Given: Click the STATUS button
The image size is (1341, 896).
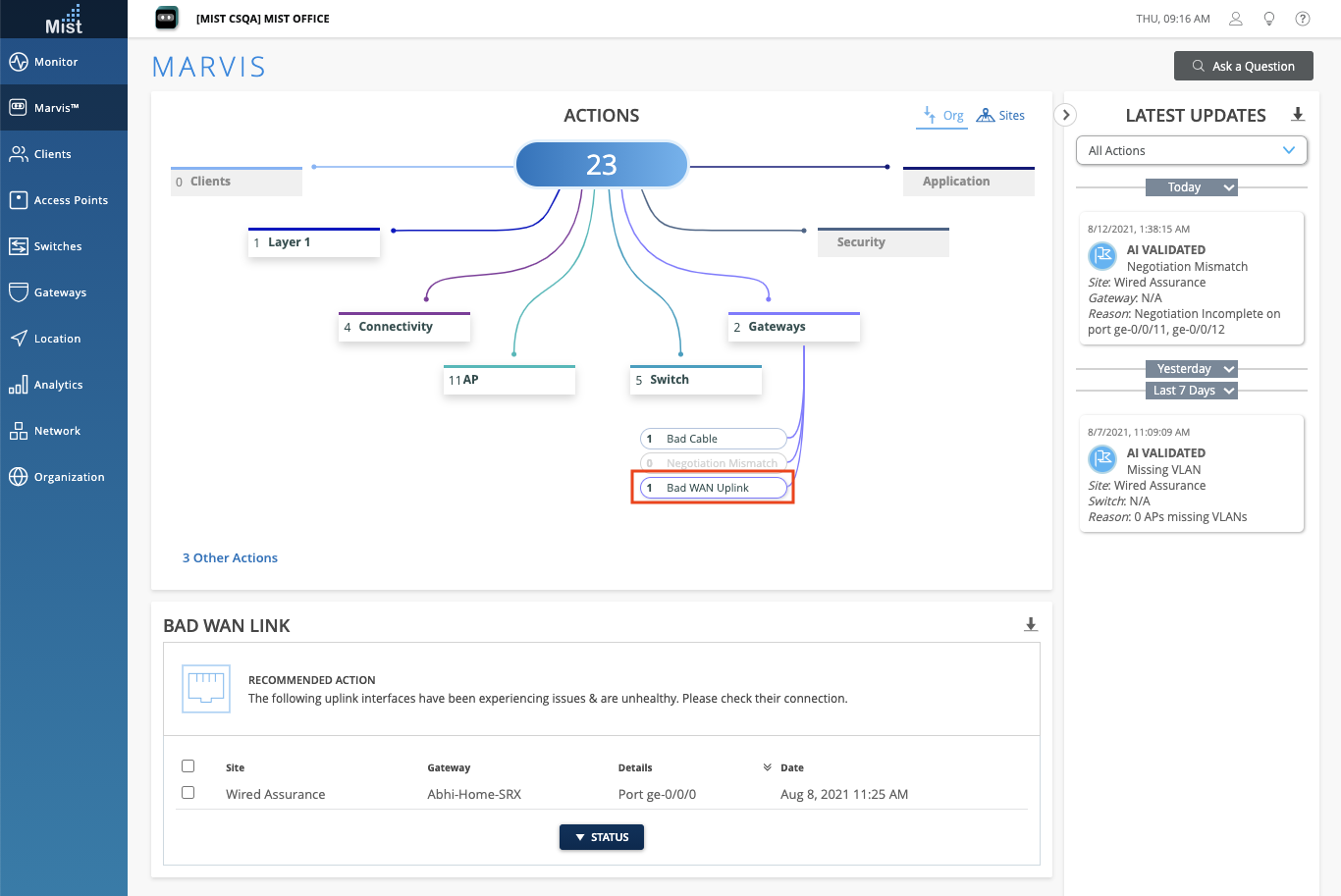Looking at the screenshot, I should click(x=602, y=837).
